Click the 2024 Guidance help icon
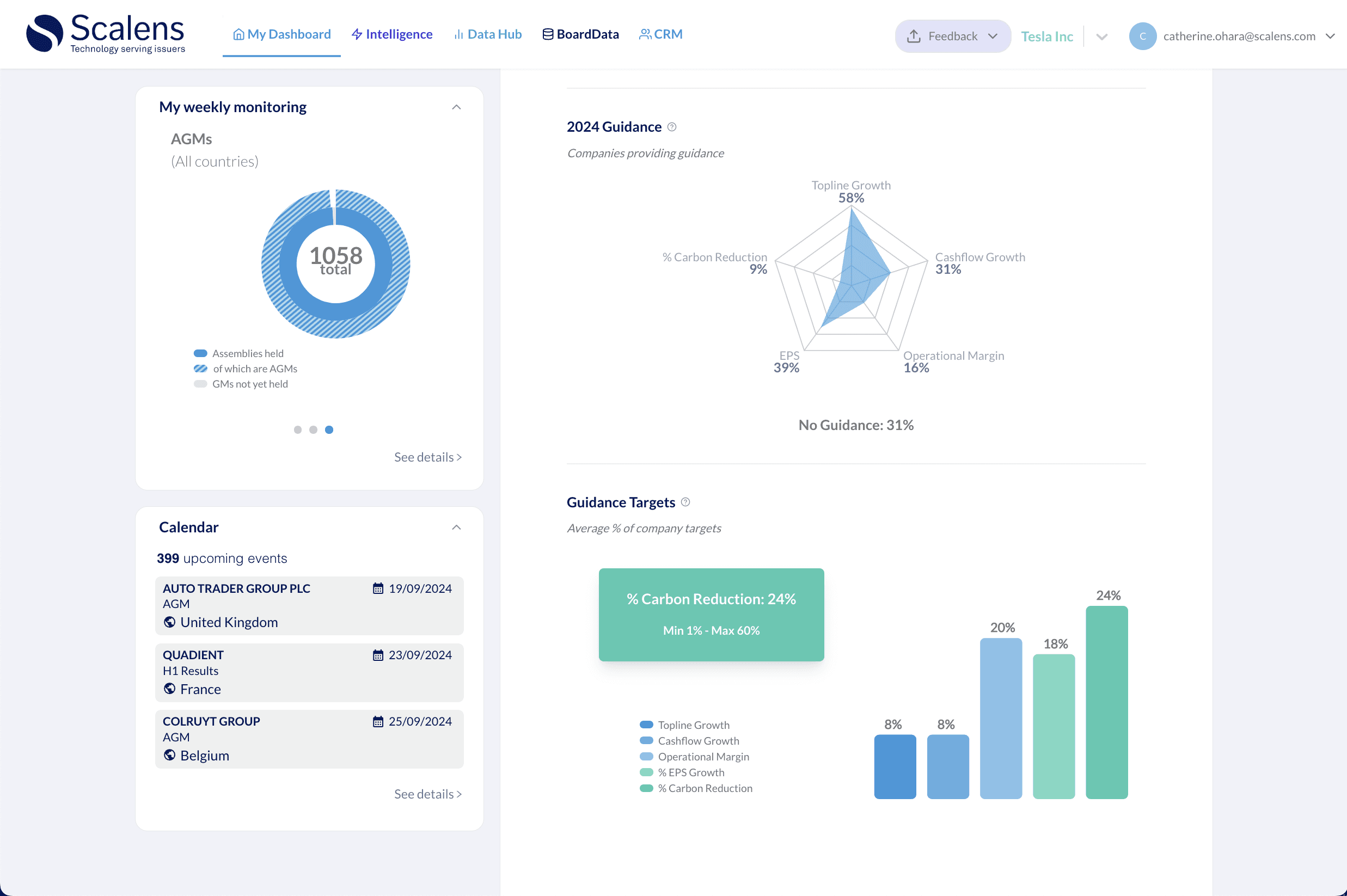 [672, 127]
